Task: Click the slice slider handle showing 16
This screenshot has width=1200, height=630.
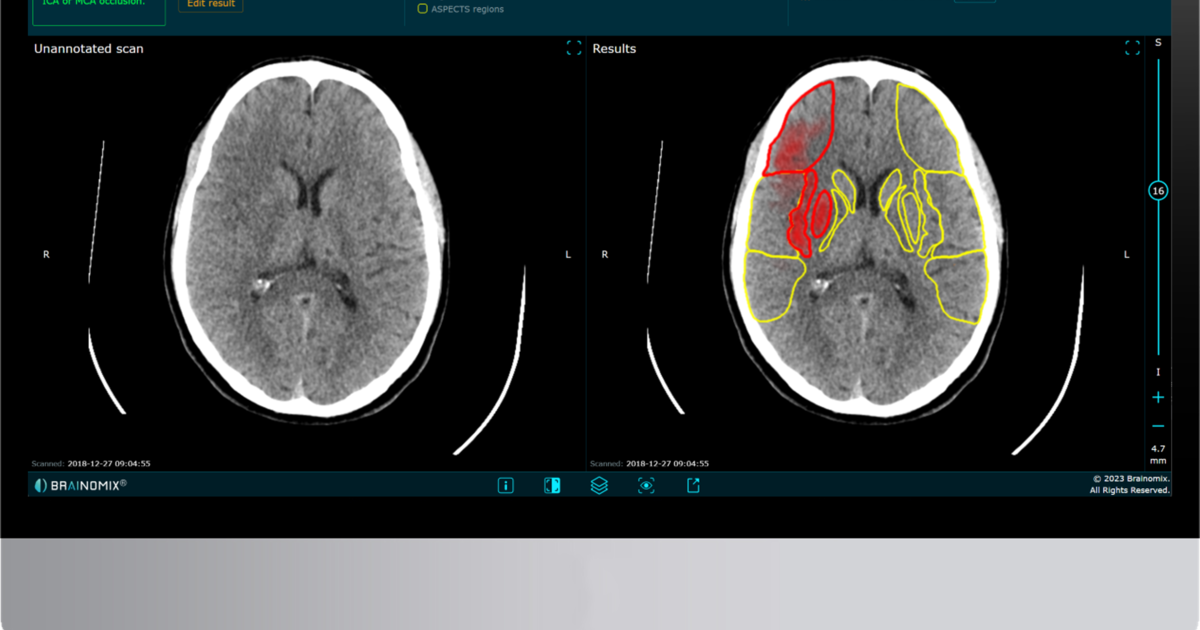Action: click(x=1158, y=191)
